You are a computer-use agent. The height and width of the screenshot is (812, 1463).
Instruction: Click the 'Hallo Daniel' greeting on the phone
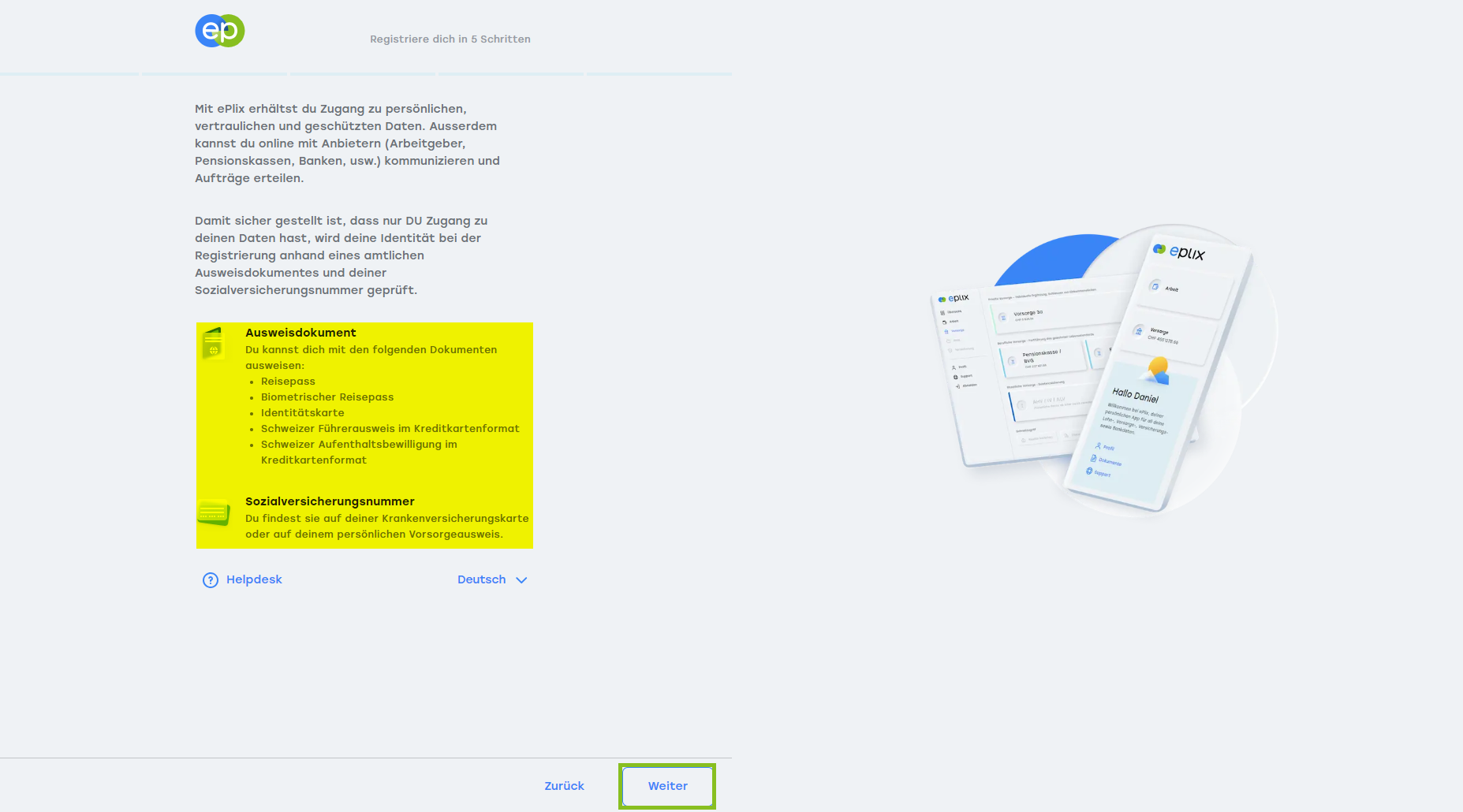click(x=1135, y=395)
